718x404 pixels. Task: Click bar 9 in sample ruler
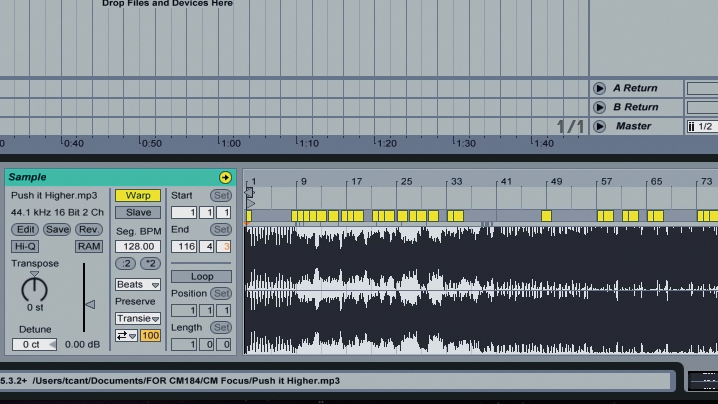point(303,181)
